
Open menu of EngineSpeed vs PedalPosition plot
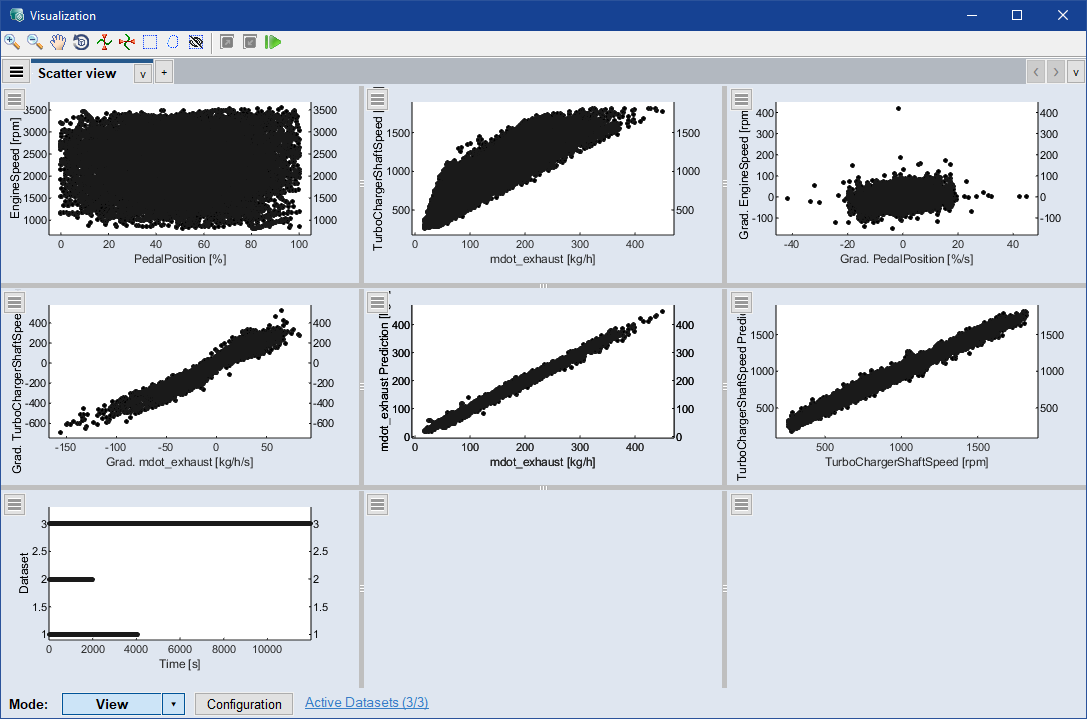(15, 98)
